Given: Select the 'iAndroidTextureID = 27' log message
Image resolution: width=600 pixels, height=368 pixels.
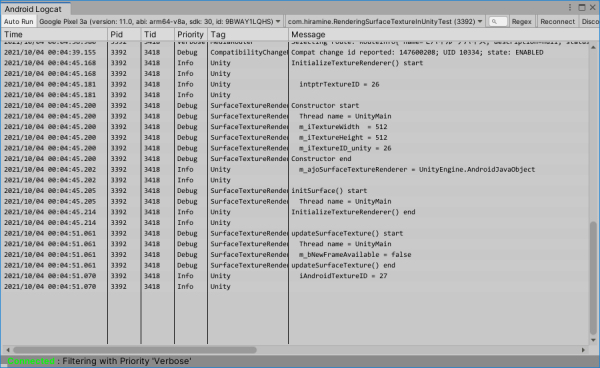Looking at the screenshot, I should [x=343, y=276].
